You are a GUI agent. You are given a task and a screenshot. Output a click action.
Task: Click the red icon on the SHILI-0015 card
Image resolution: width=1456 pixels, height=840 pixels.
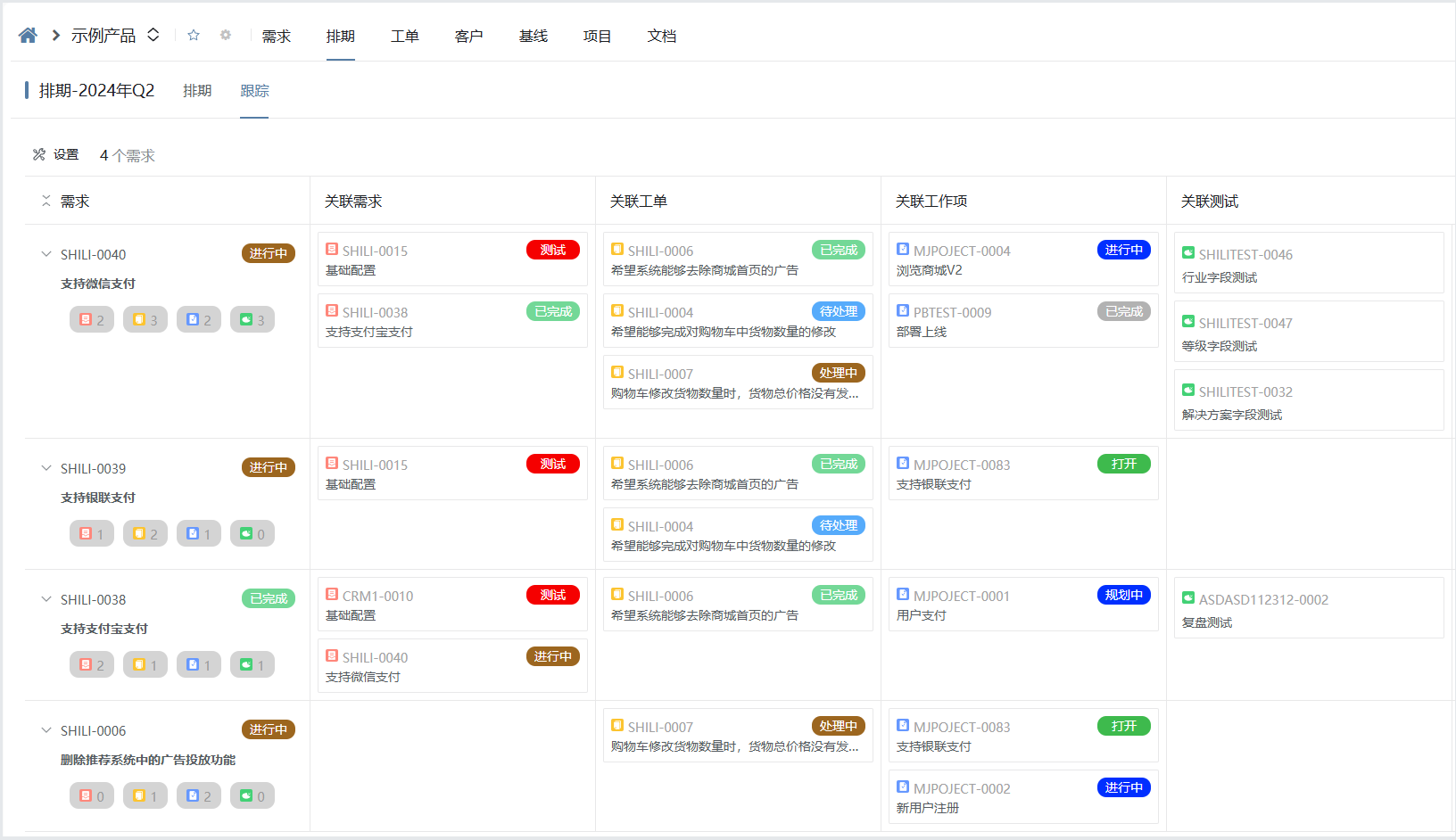[332, 249]
